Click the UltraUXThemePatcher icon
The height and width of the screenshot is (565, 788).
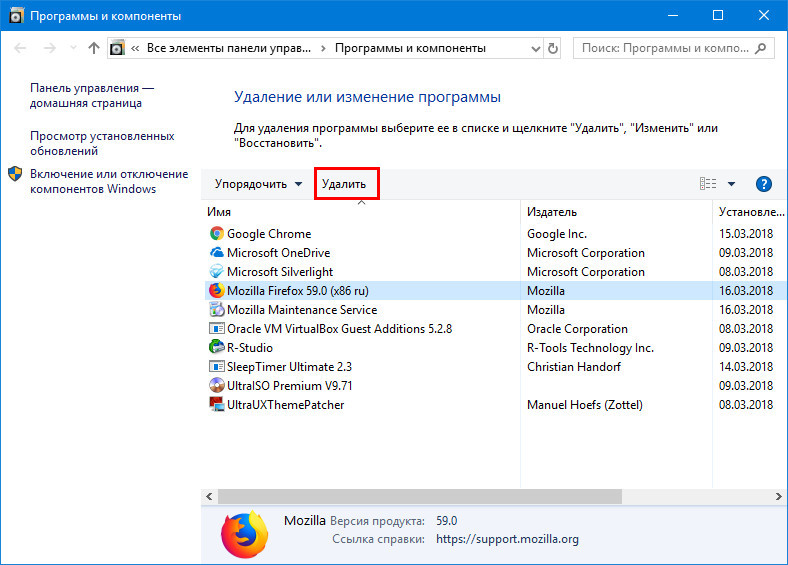point(217,405)
